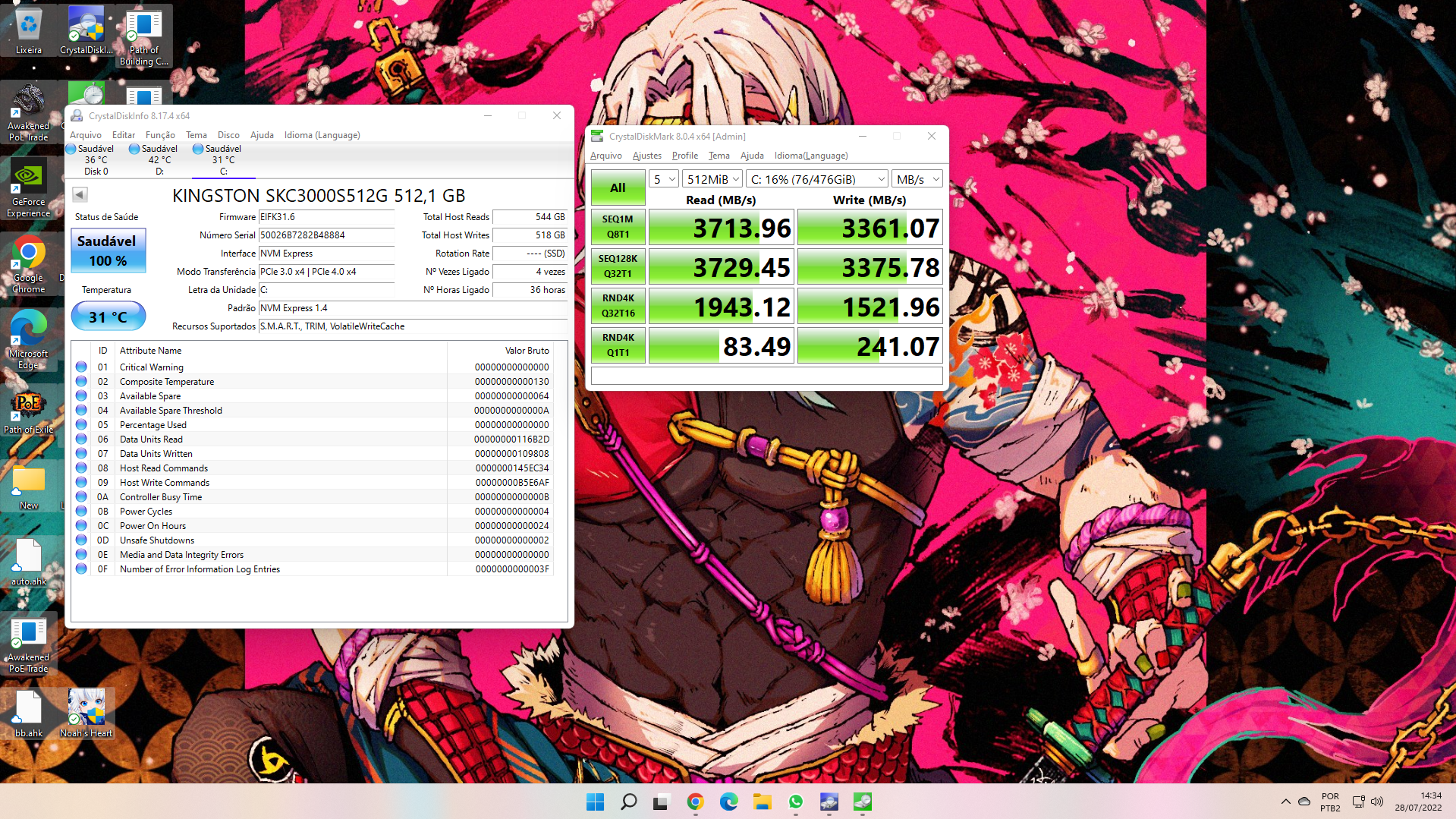Open the New folder on desktop
This screenshot has width=1456, height=819.
29,487
